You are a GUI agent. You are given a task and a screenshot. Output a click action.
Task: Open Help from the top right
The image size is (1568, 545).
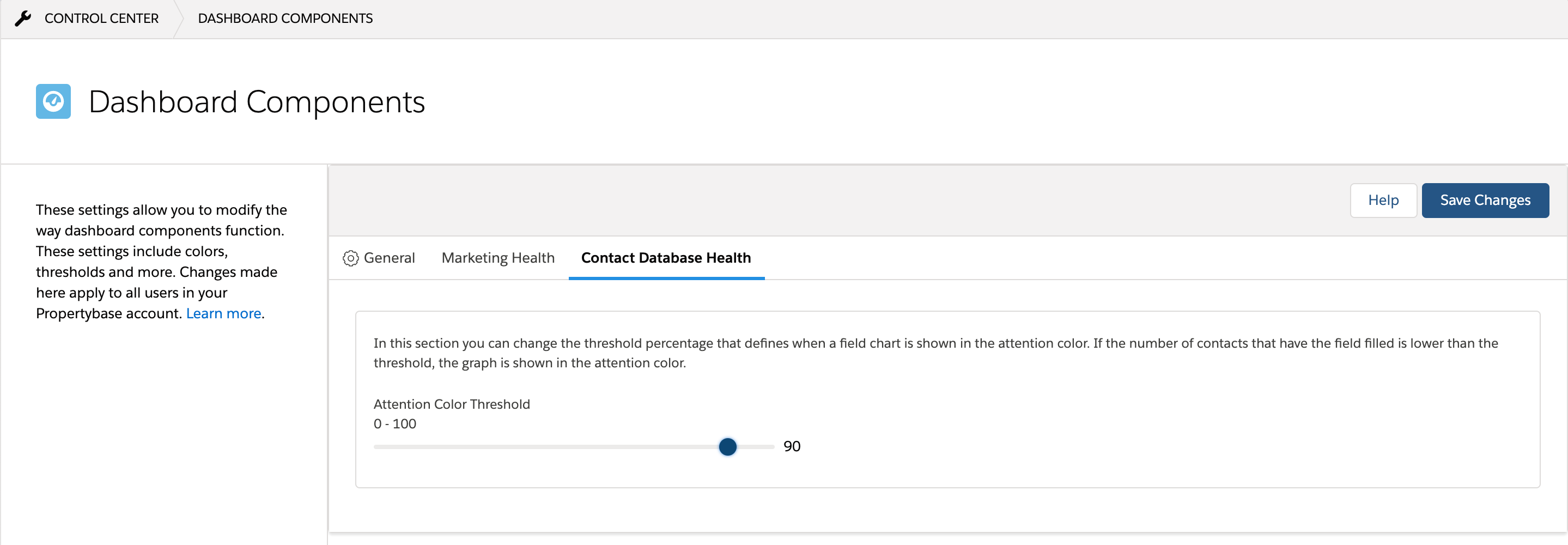(x=1383, y=199)
